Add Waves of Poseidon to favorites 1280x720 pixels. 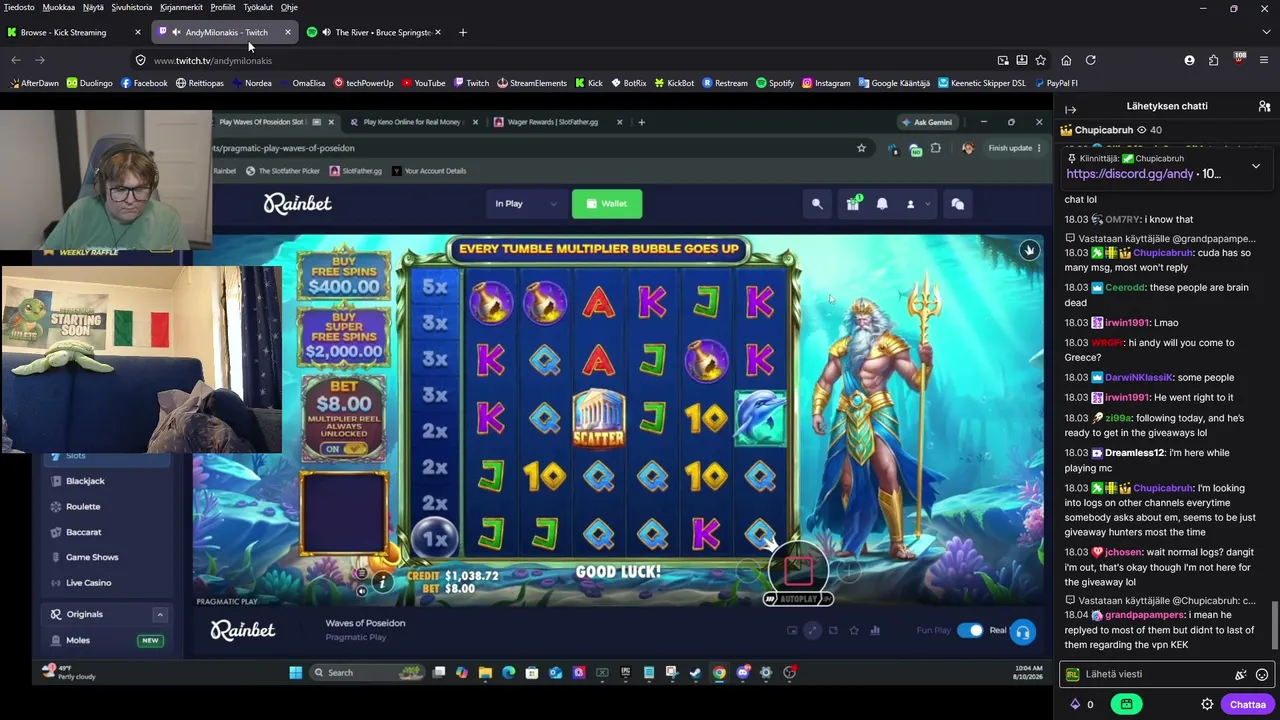(x=854, y=630)
